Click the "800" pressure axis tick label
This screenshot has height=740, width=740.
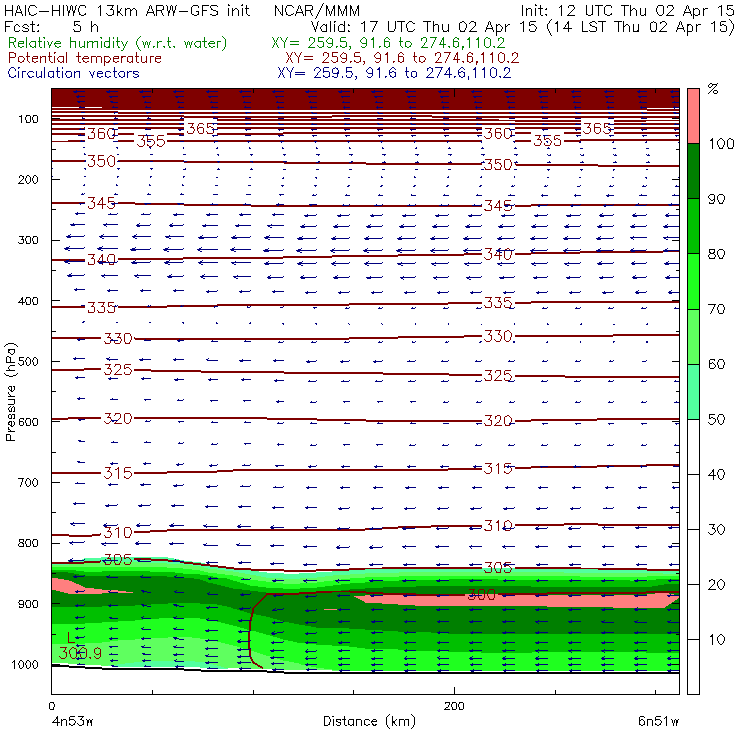[x=28, y=543]
